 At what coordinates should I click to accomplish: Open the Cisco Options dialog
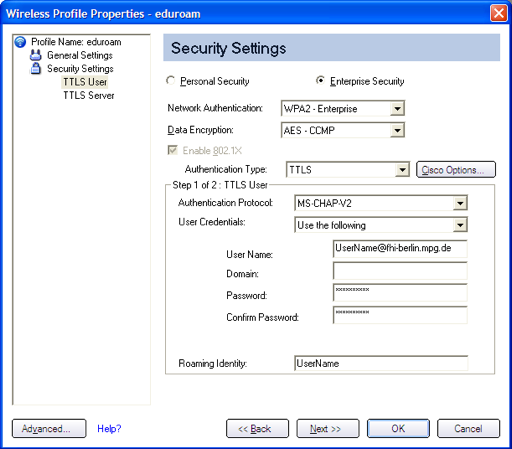coord(456,170)
